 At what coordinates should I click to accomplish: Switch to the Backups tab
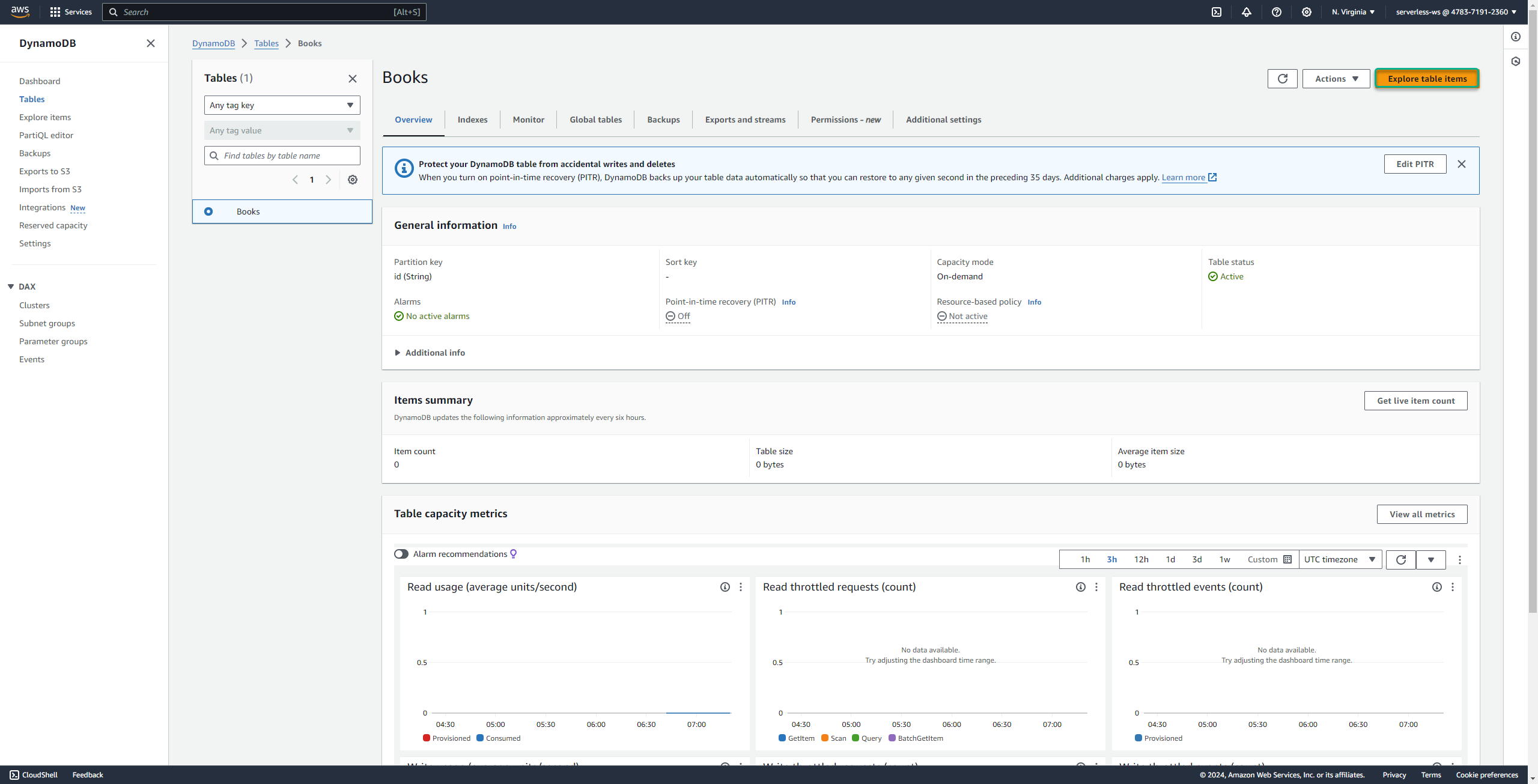(663, 120)
